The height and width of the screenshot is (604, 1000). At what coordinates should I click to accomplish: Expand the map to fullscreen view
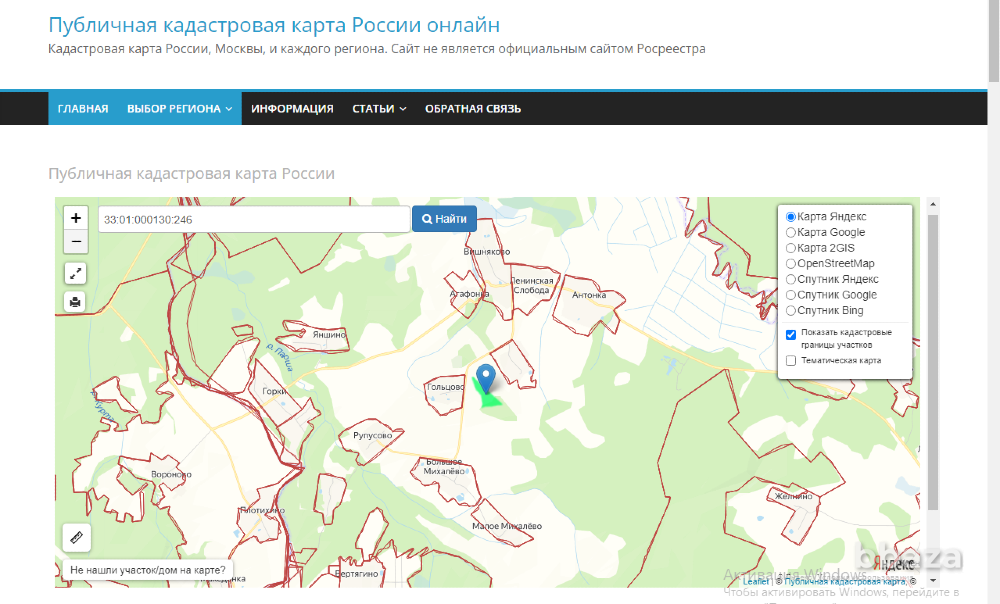pos(76,272)
